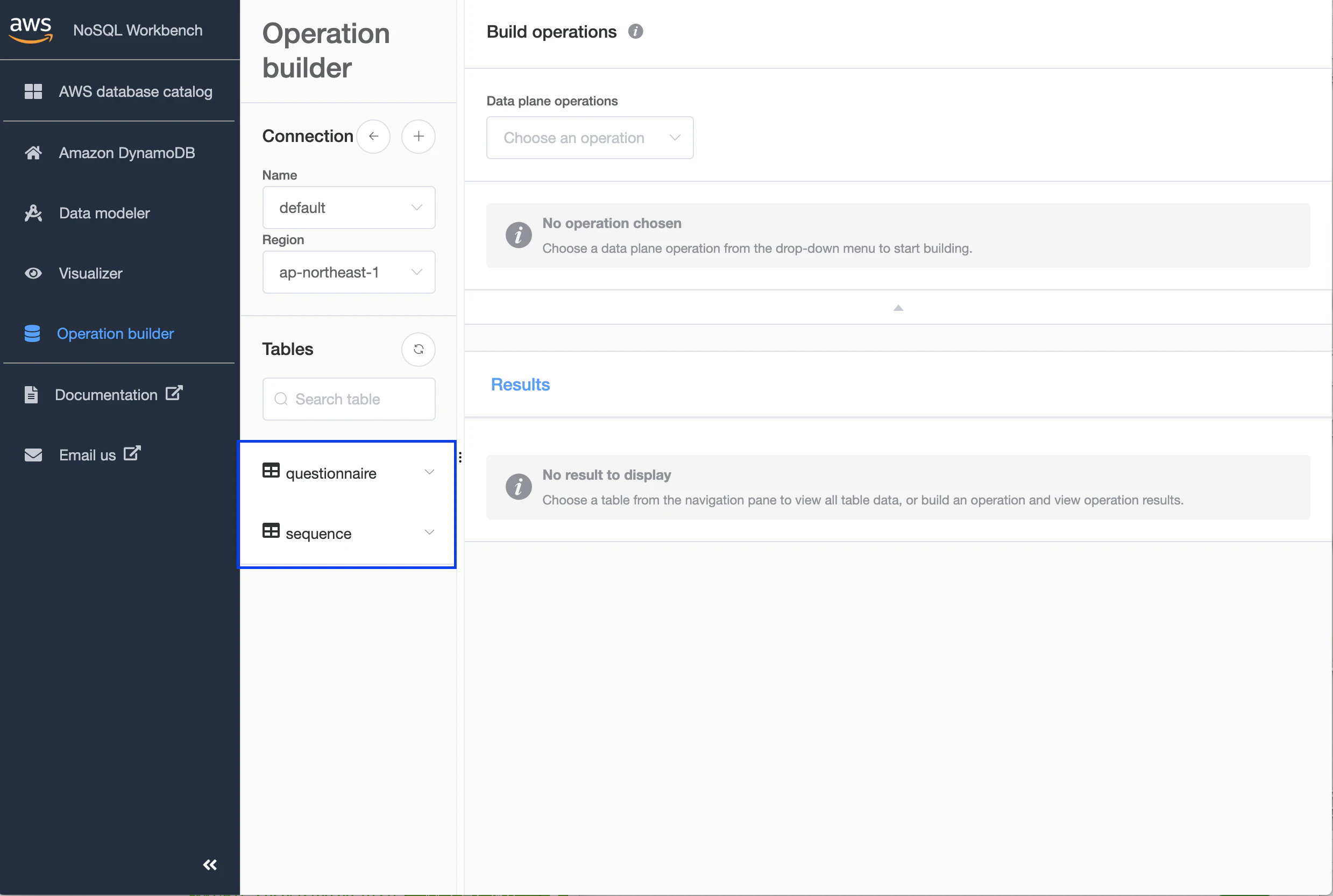This screenshot has width=1333, height=896.
Task: Click the Build operations info icon
Action: 636,31
